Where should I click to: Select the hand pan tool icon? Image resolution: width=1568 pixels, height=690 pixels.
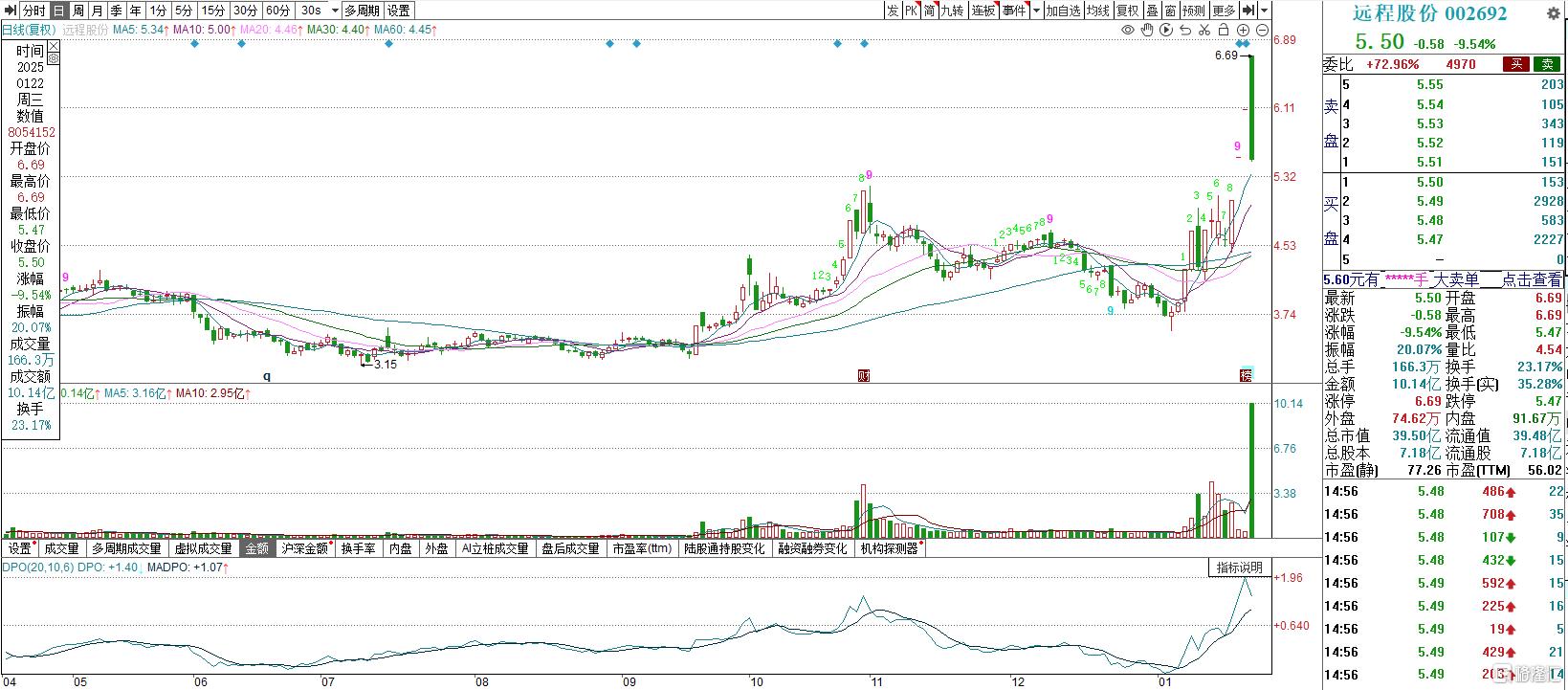coord(1147,30)
